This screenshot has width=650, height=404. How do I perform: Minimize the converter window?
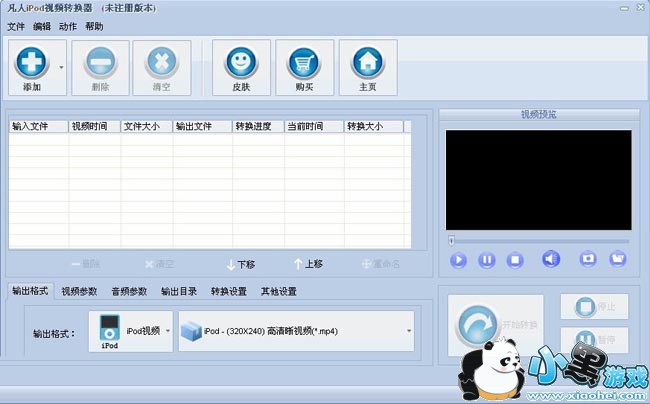624,8
